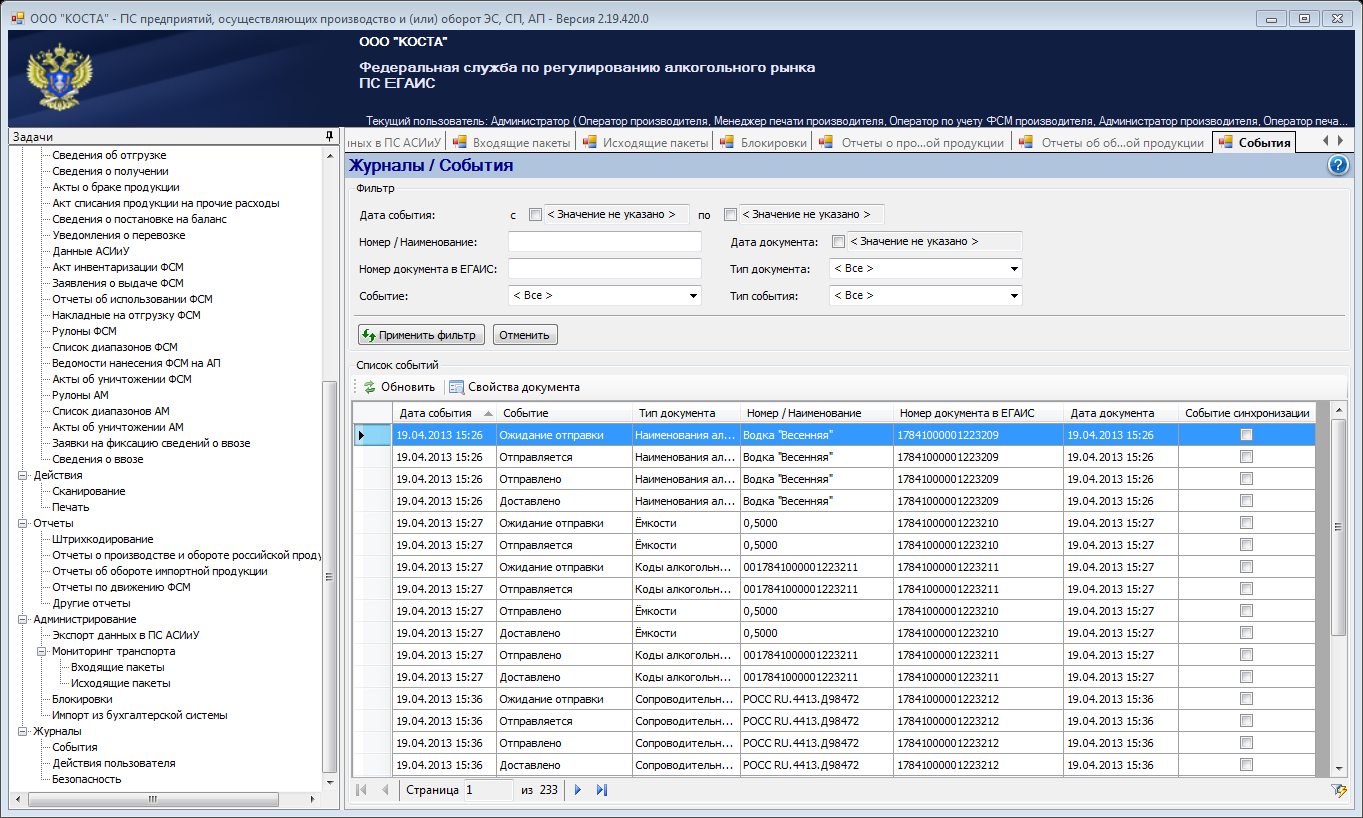Open Свойства документа from the toolbar
This screenshot has width=1363, height=818.
(513, 387)
